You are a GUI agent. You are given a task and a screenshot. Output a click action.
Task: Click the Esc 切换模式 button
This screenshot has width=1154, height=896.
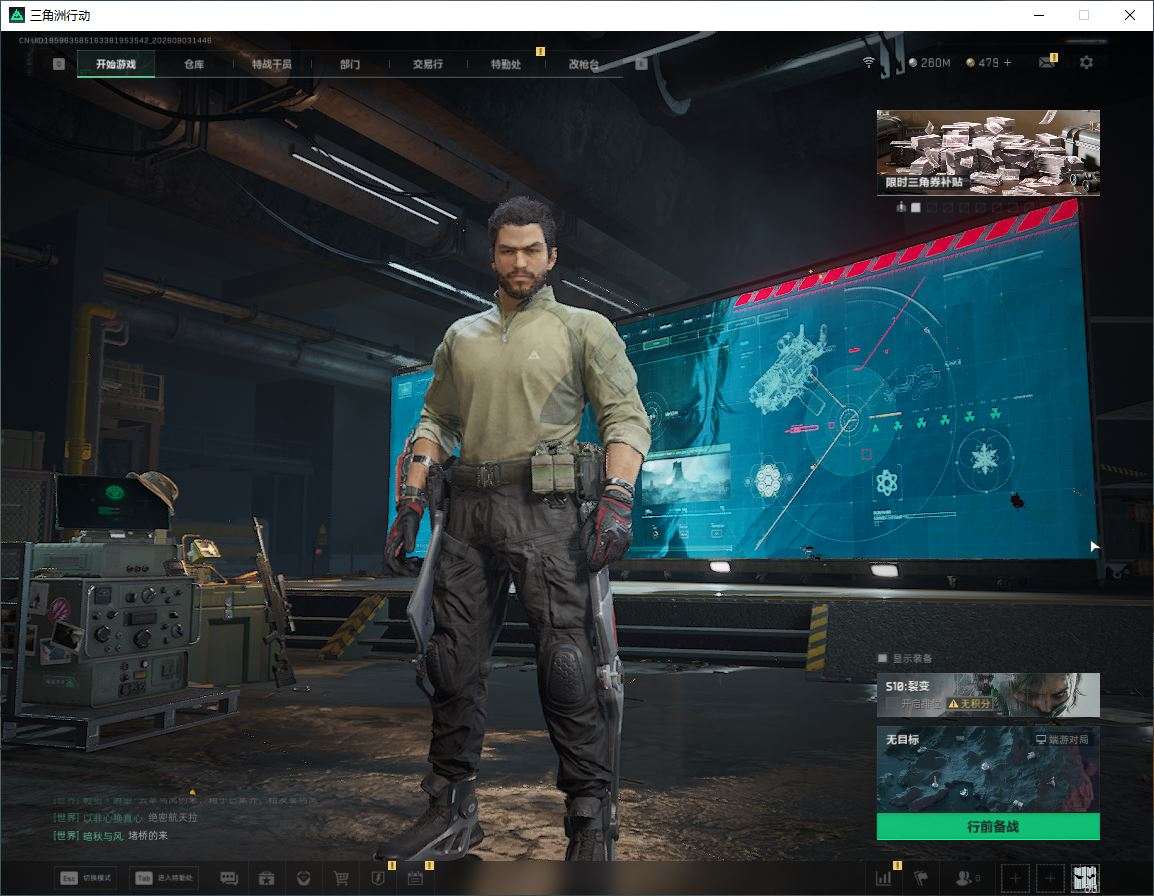click(86, 878)
